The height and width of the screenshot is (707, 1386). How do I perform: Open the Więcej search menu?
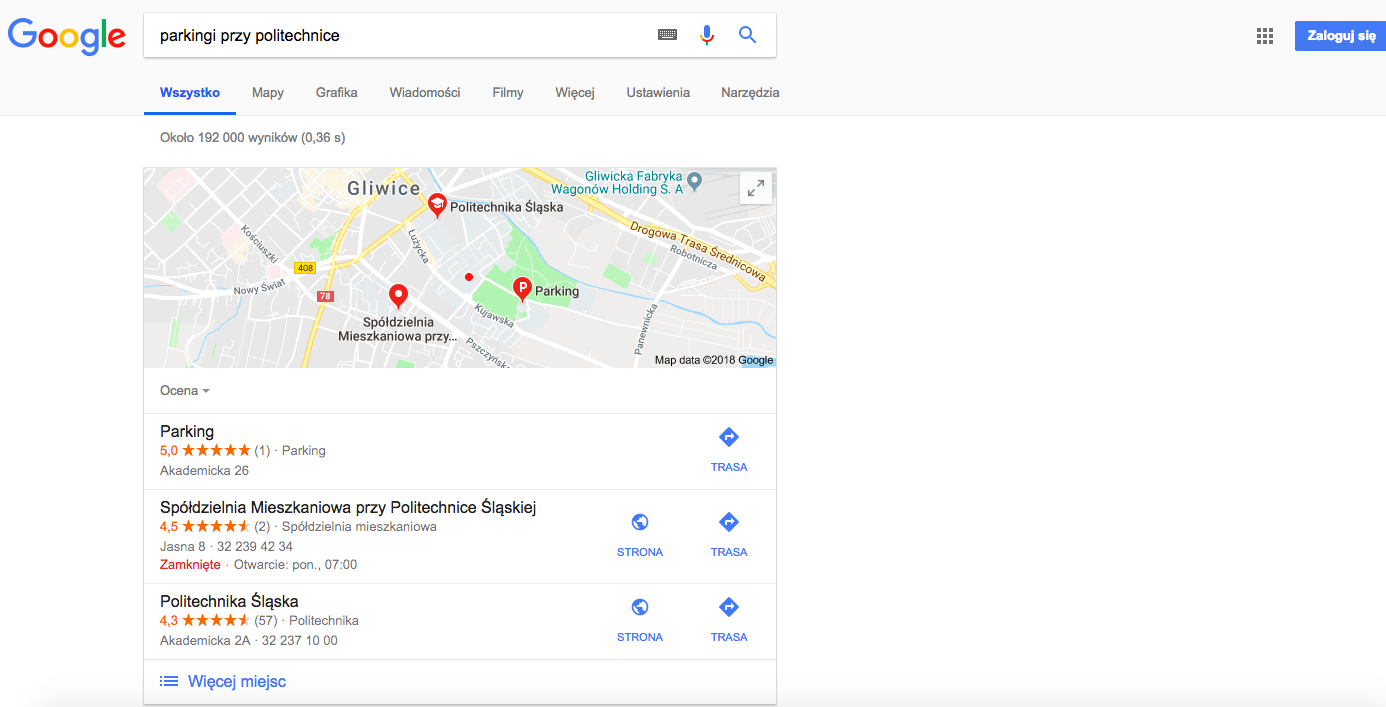pyautogui.click(x=575, y=93)
